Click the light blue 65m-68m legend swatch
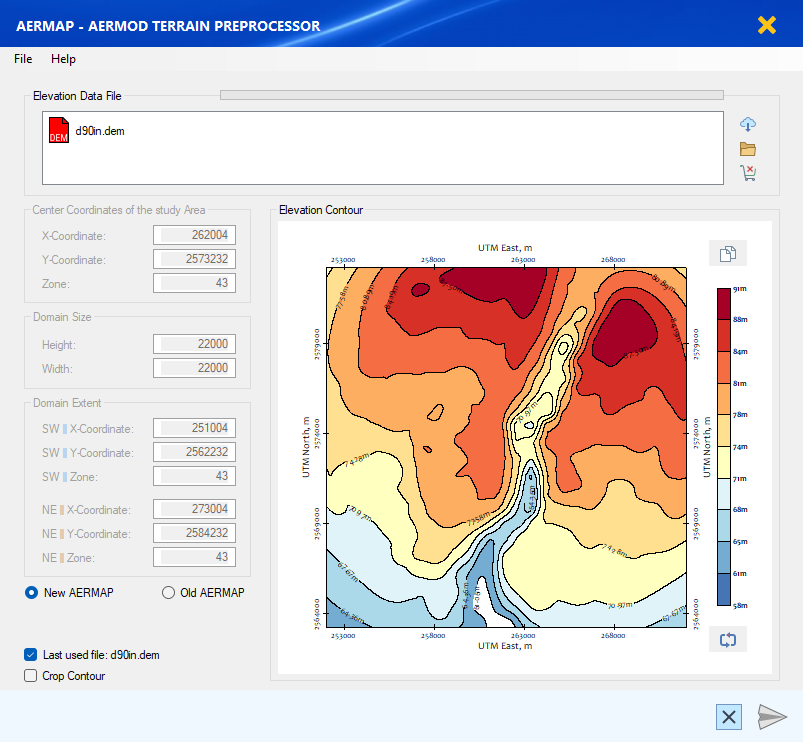The image size is (803, 742). (x=724, y=525)
